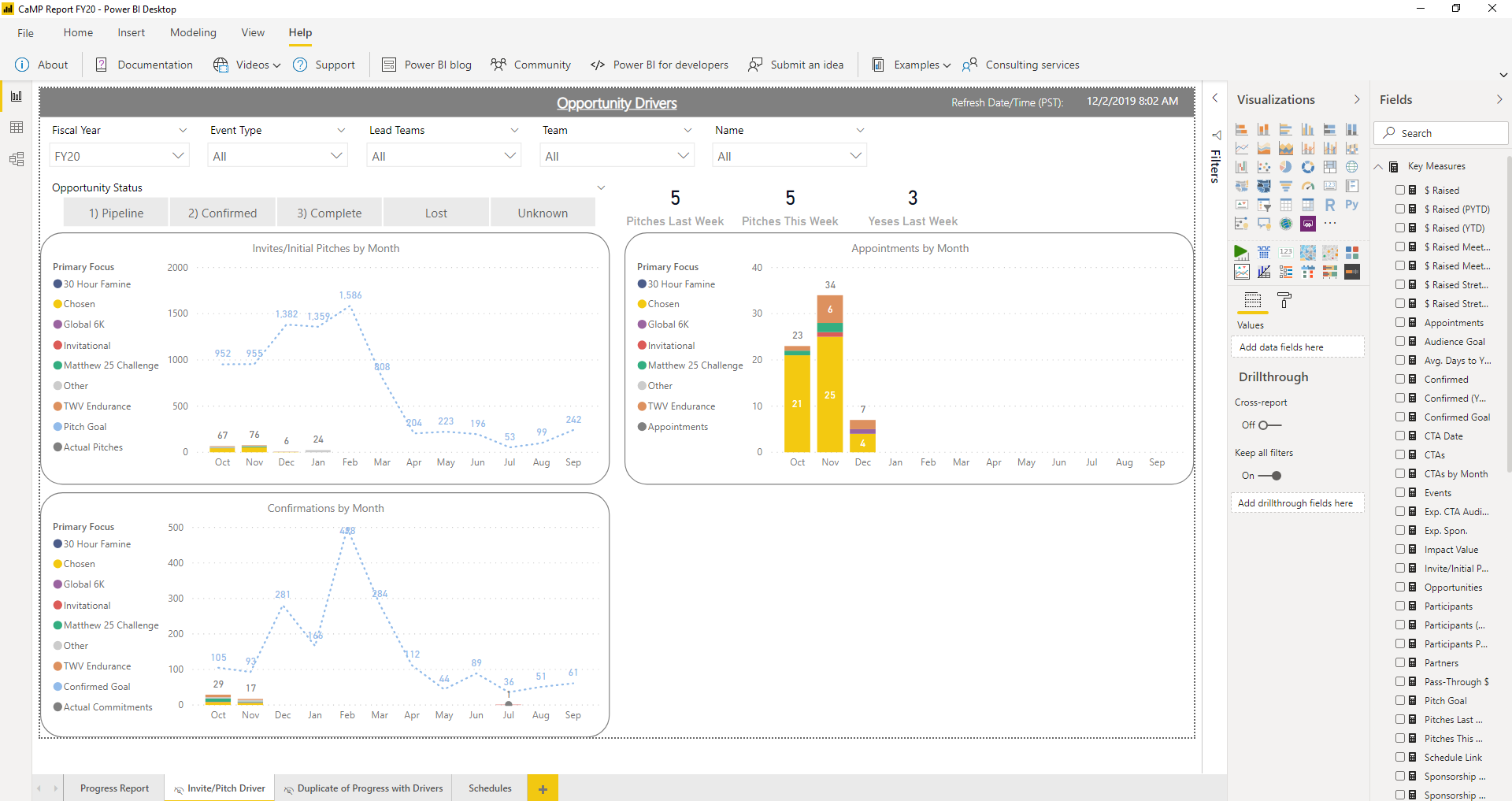Viewport: 1512px width, 801px height.
Task: Open Name slicer All dropdown
Action: (x=790, y=156)
